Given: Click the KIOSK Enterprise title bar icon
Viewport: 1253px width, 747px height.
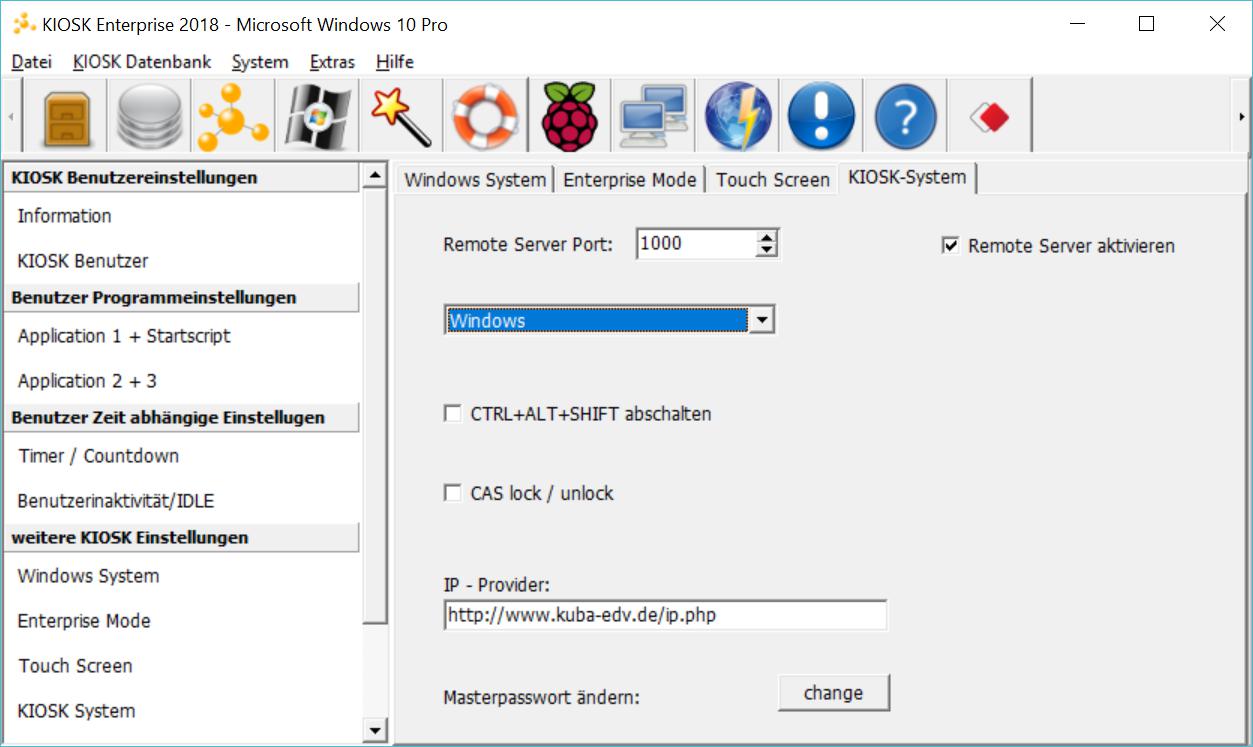Looking at the screenshot, I should 24,24.
